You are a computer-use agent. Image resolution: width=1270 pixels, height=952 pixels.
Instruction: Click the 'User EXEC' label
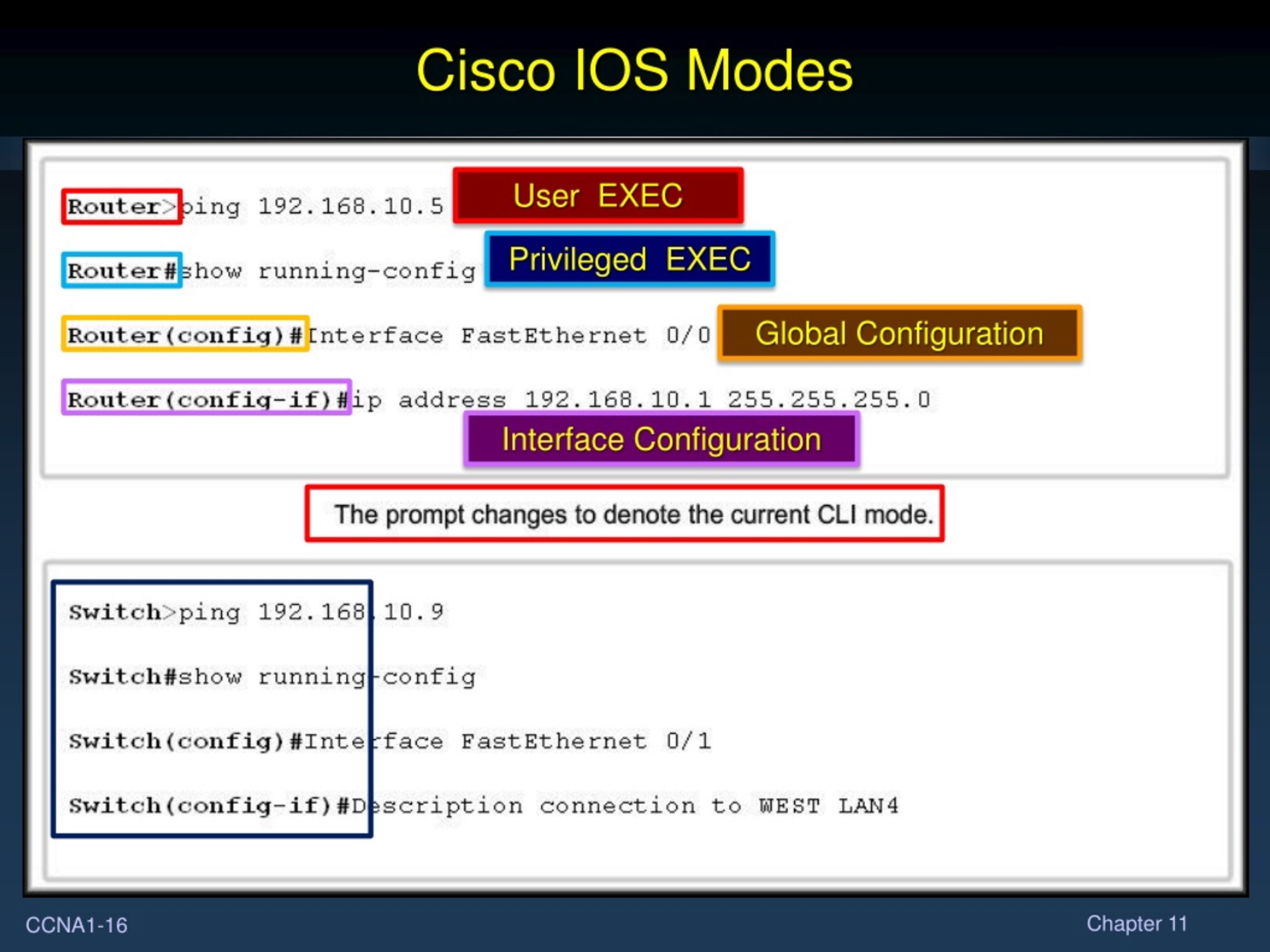tap(598, 196)
